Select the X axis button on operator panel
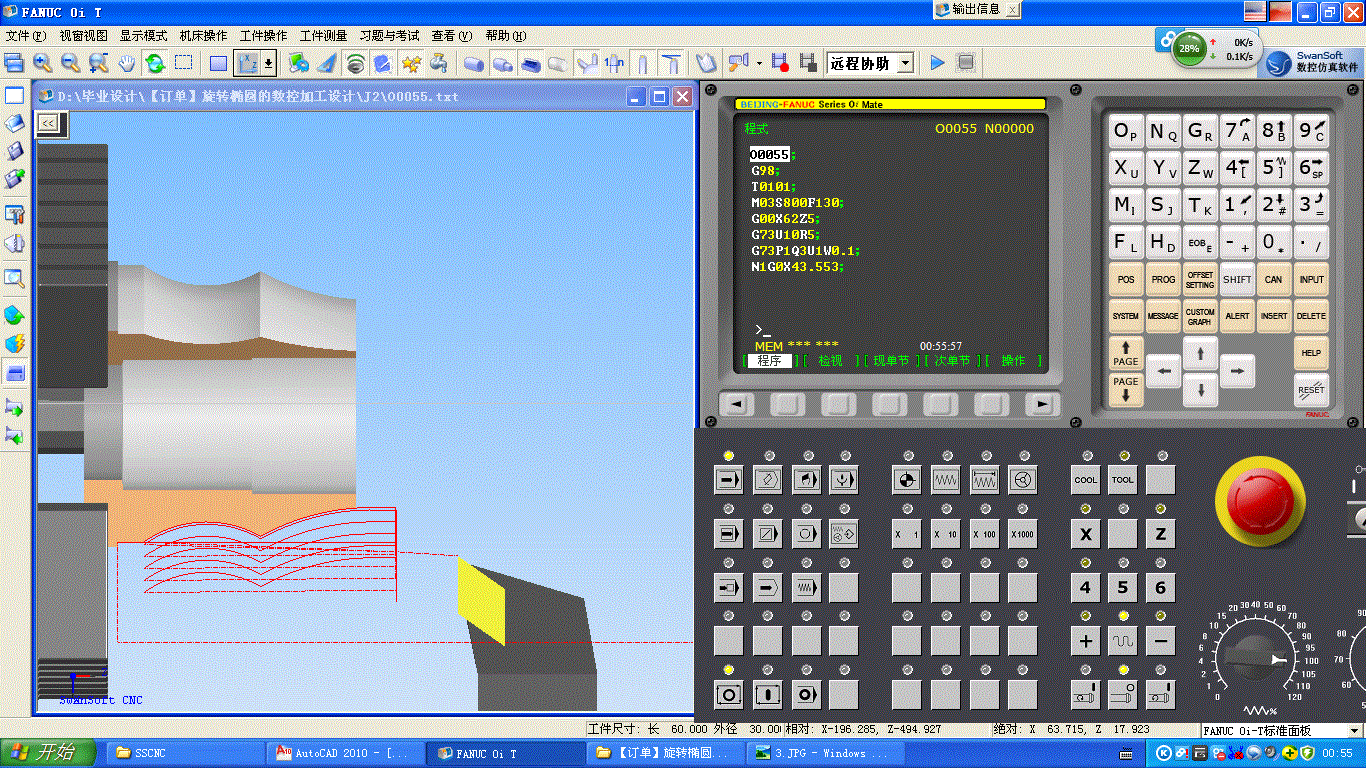Image resolution: width=1366 pixels, height=768 pixels. 1085,534
